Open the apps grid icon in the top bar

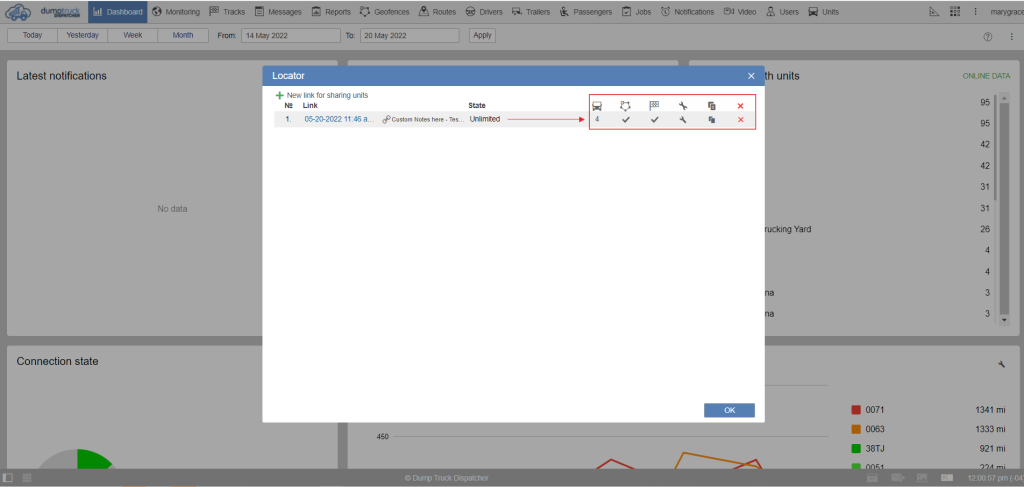pyautogui.click(x=954, y=12)
